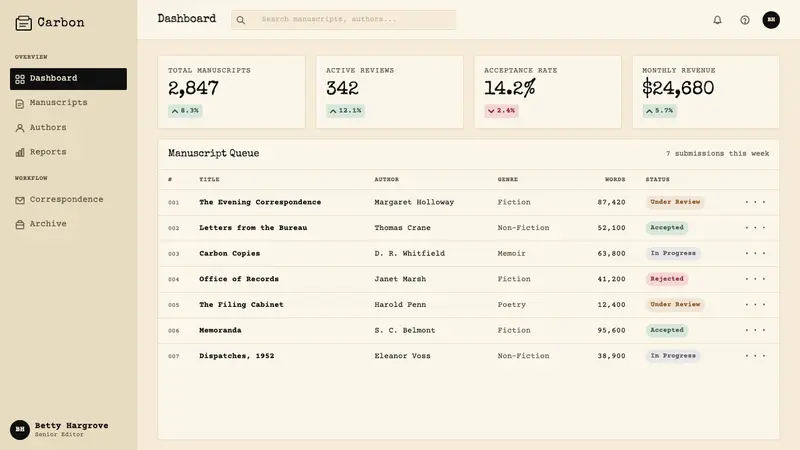Open The Filing Cabinet manuscript

241,305
